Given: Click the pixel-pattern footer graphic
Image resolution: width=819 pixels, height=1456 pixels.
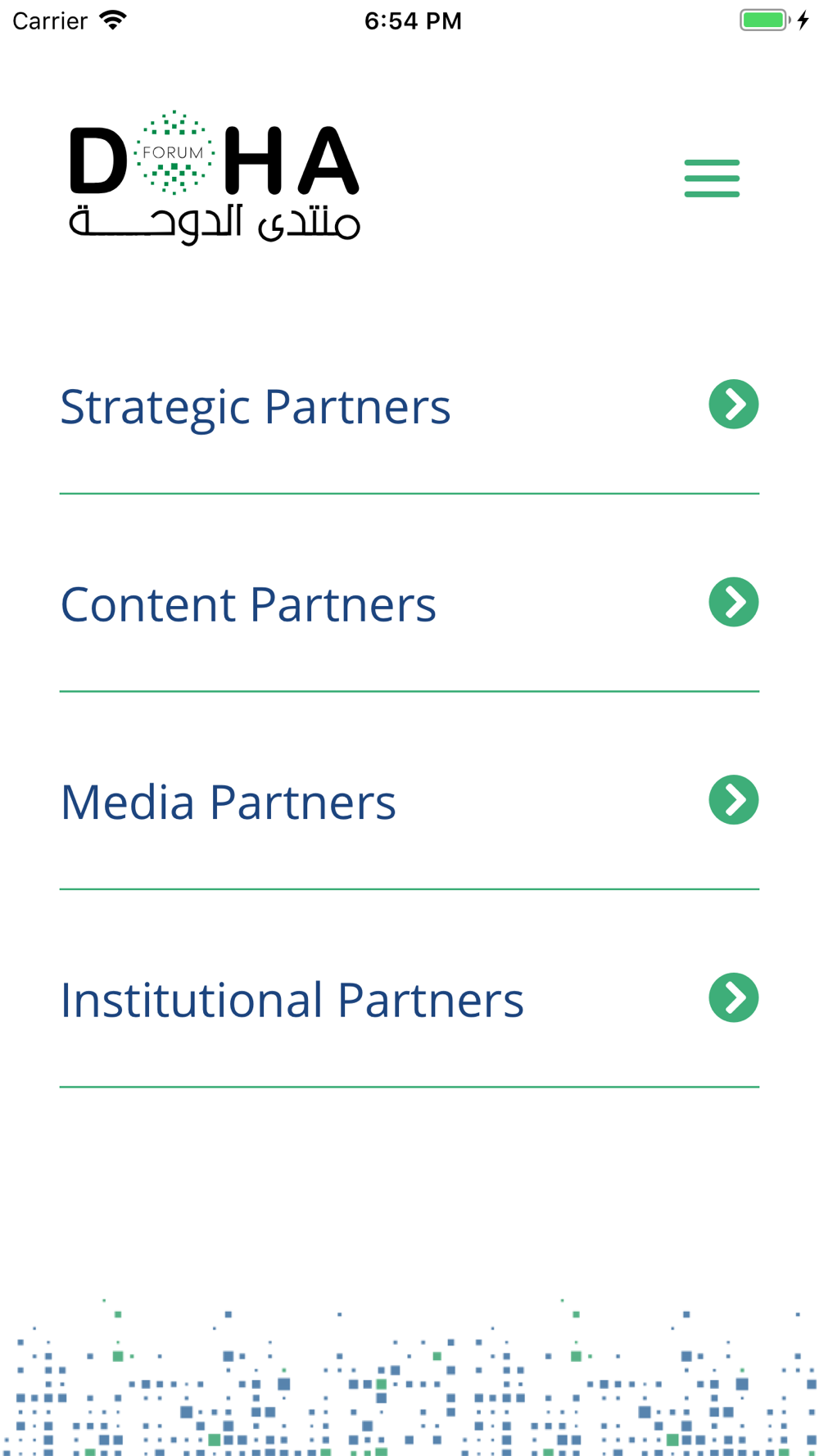Looking at the screenshot, I should point(409,1377).
